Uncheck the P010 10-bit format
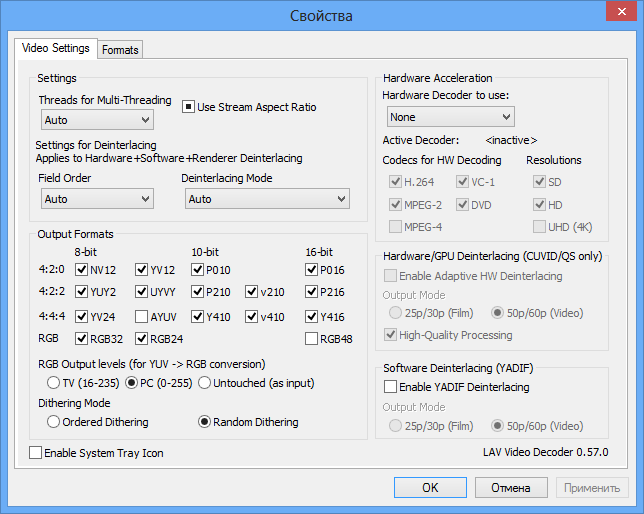The width and height of the screenshot is (644, 514). (198, 269)
